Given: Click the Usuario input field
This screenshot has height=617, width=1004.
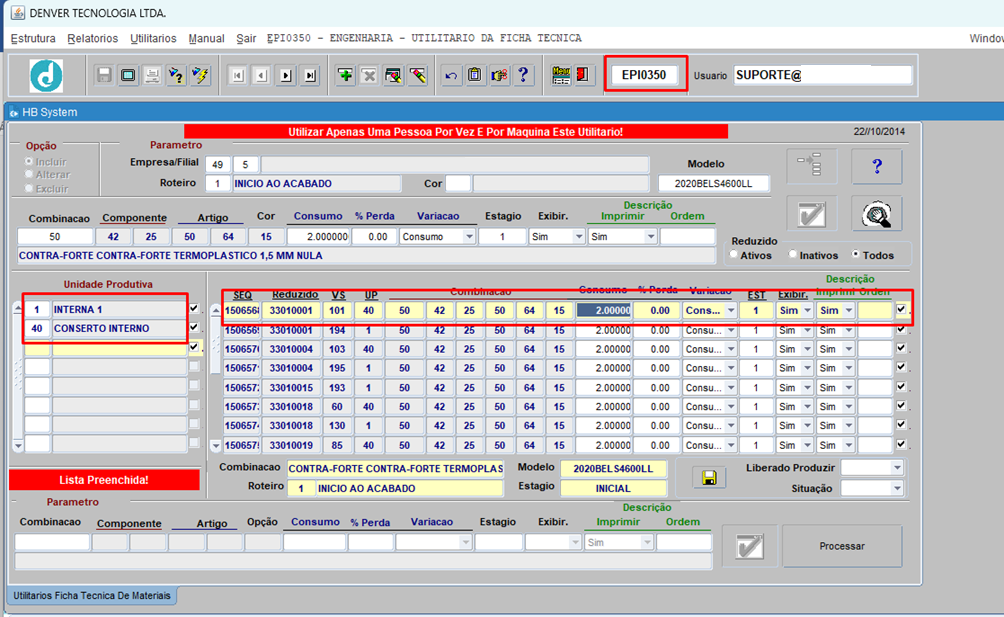Looking at the screenshot, I should (823, 75).
